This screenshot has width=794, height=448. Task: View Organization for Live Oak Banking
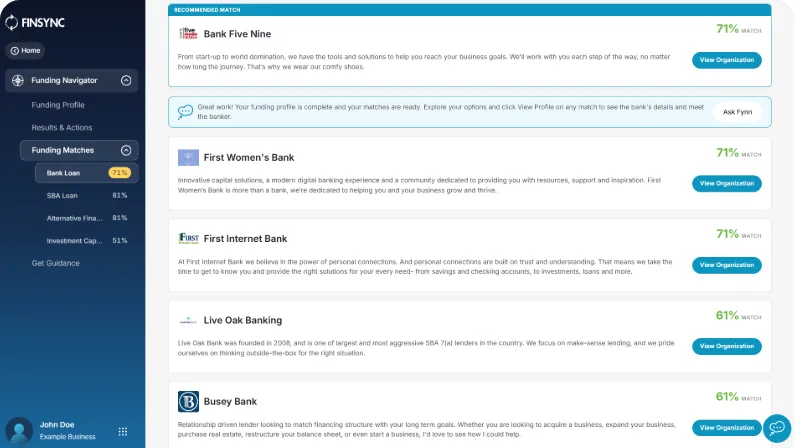(x=727, y=346)
